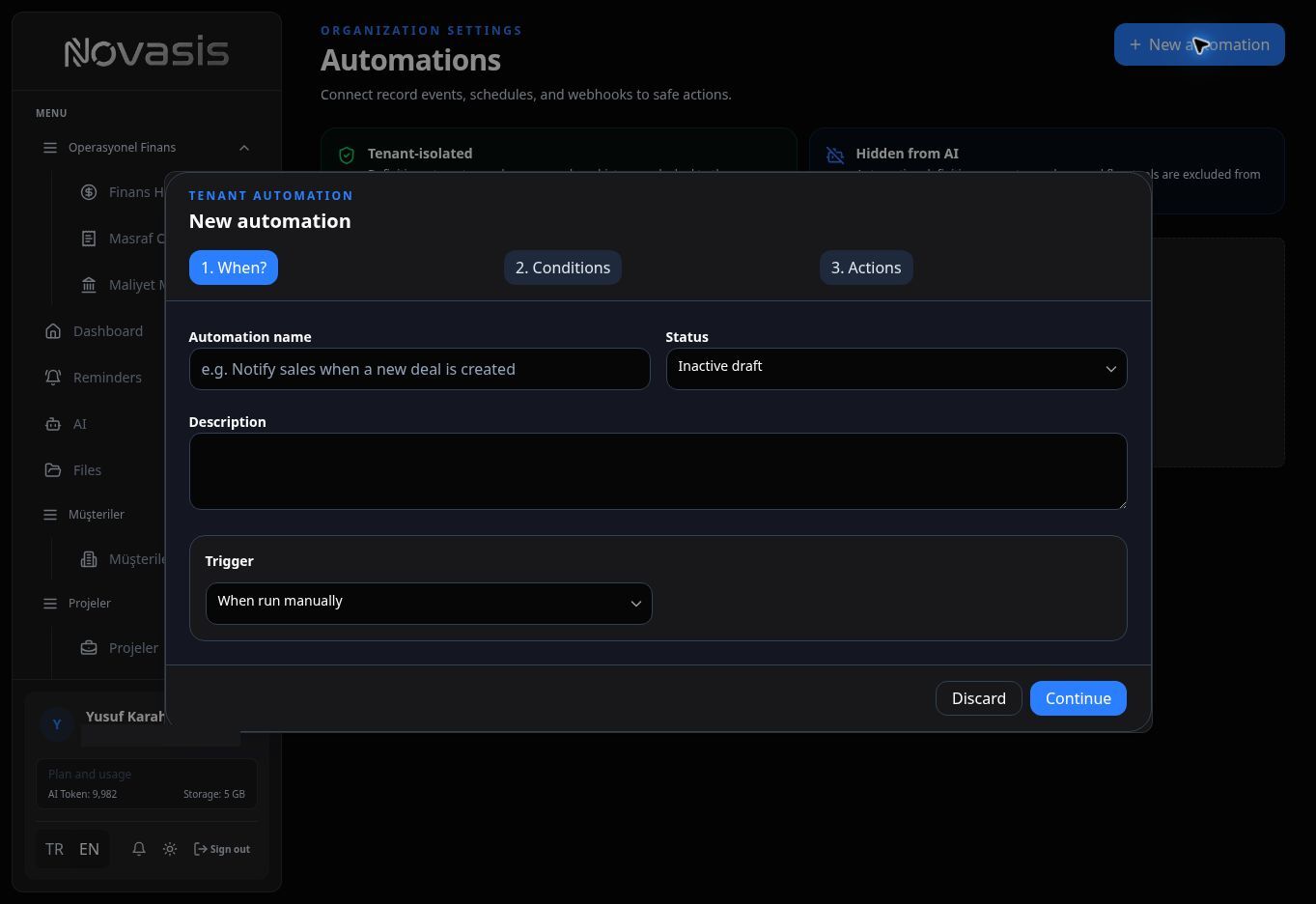Click inside the Description text area
The height and width of the screenshot is (904, 1316).
pos(658,471)
